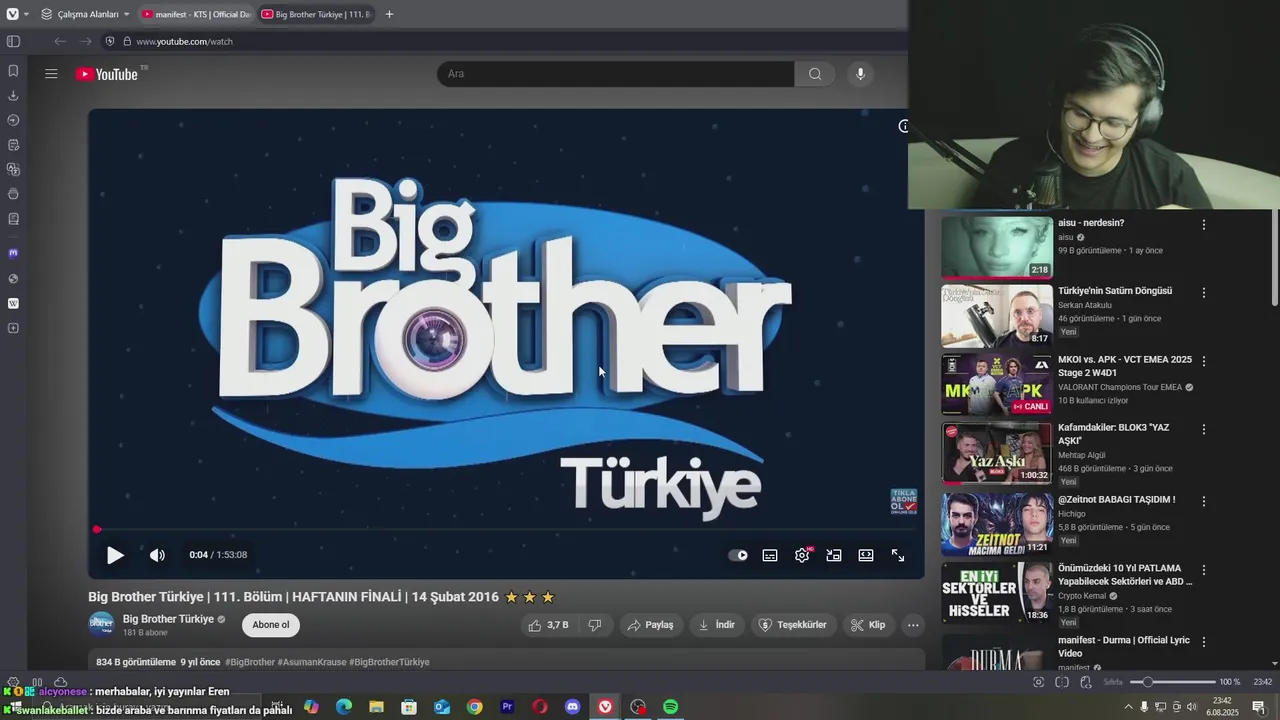
Task: Open page actions in status bar
Action: tap(1084, 682)
